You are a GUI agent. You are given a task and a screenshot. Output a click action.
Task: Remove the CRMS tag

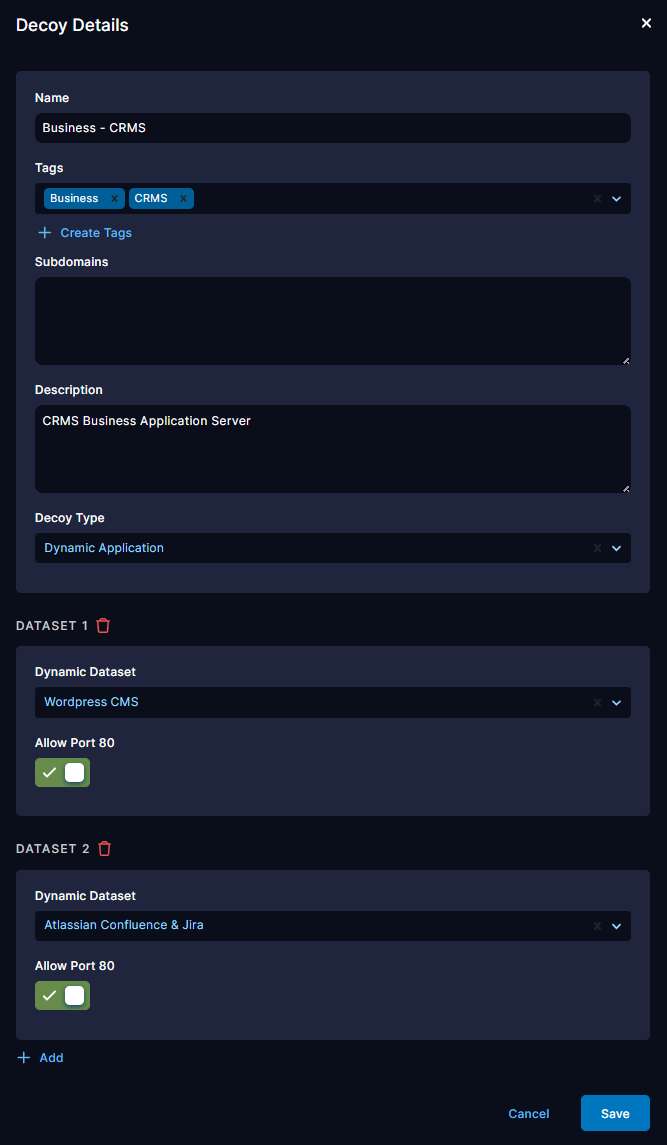pyautogui.click(x=181, y=198)
